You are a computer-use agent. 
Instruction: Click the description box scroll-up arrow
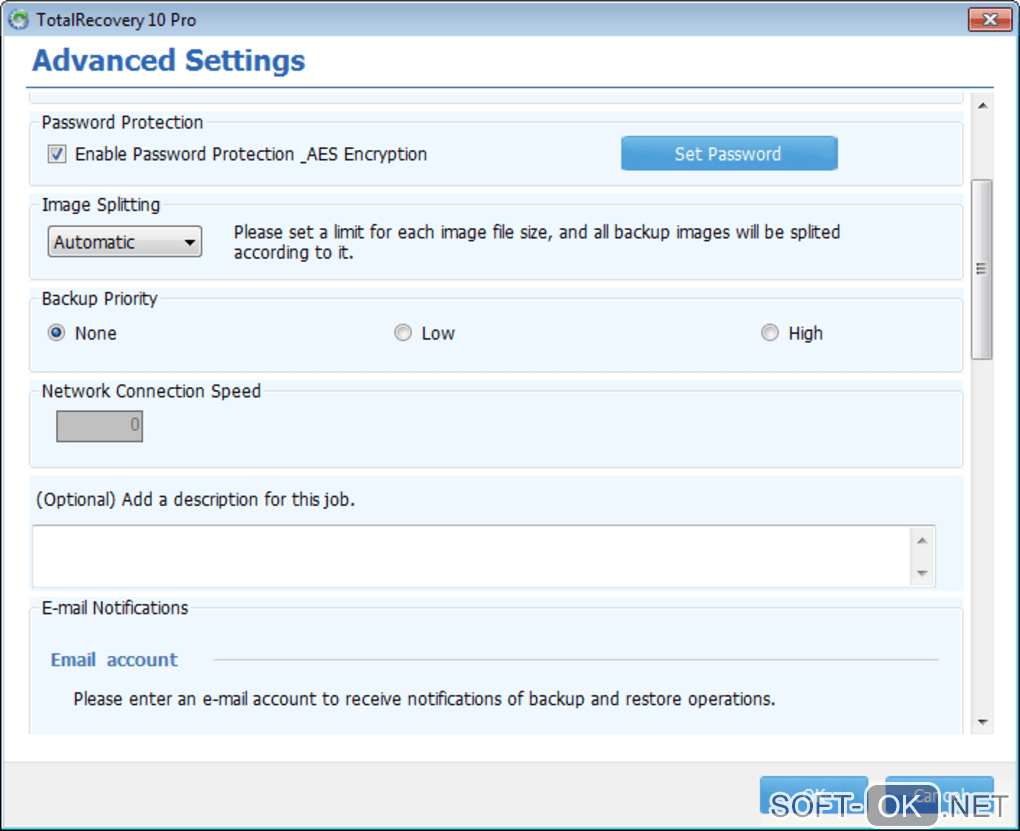click(x=922, y=540)
